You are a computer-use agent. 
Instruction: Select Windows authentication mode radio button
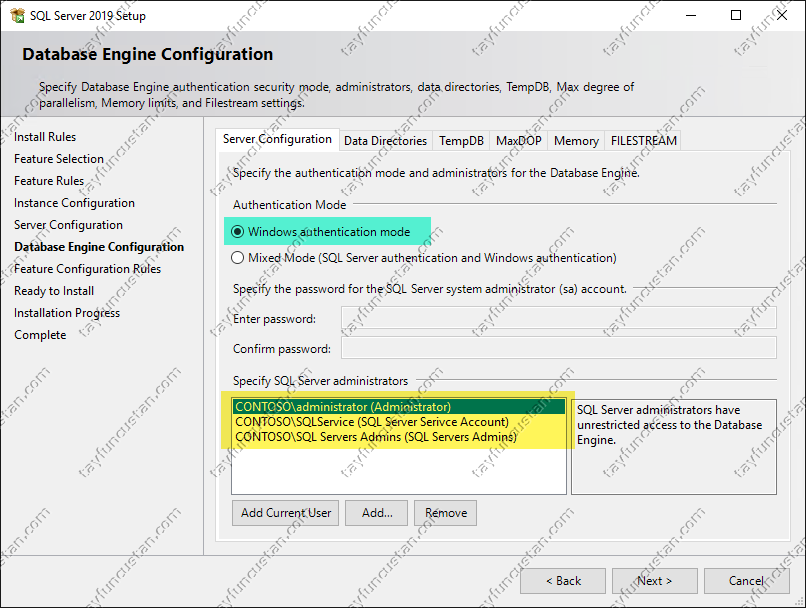click(x=237, y=232)
